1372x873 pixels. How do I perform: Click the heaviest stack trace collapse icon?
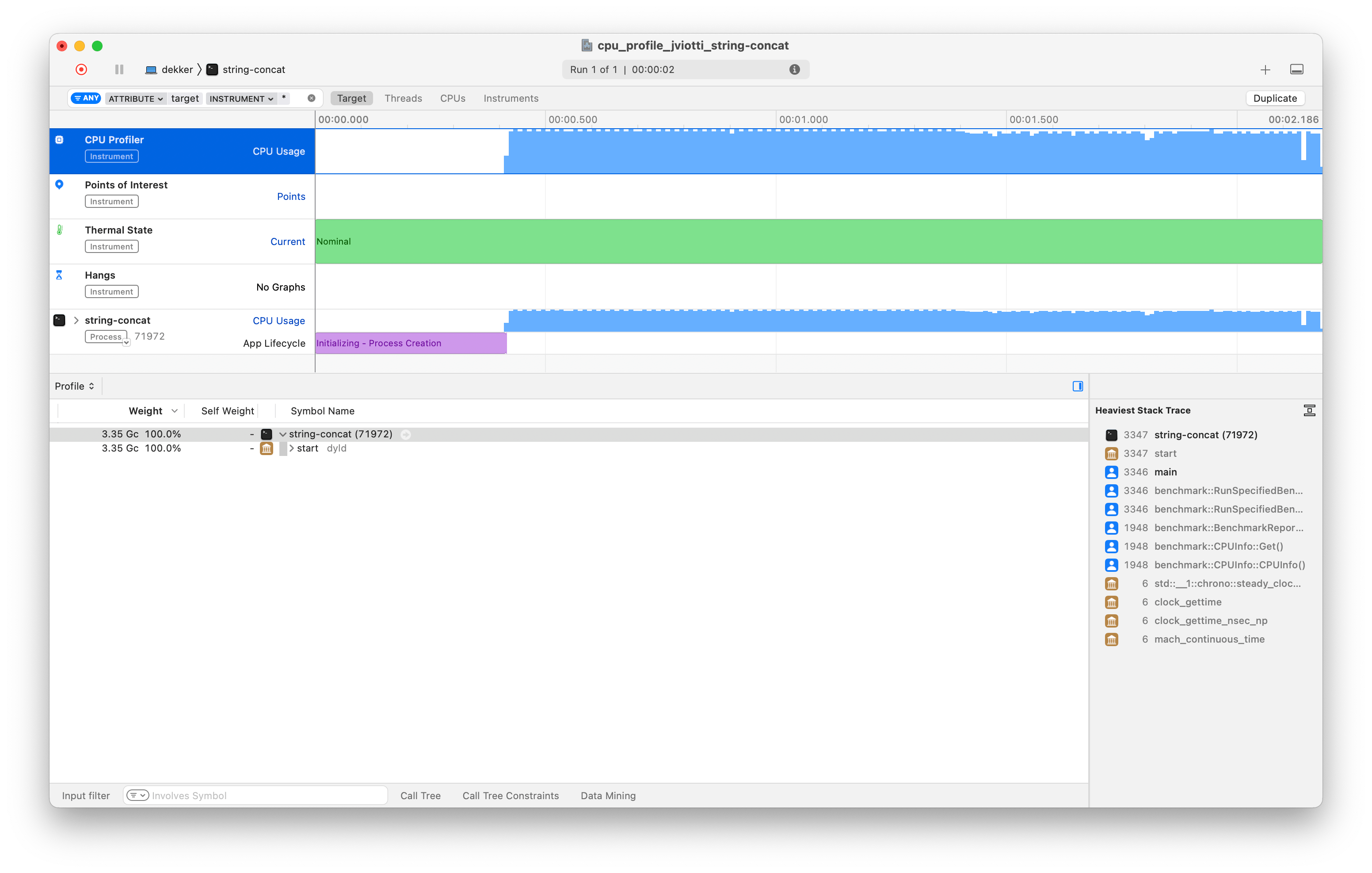click(1309, 410)
